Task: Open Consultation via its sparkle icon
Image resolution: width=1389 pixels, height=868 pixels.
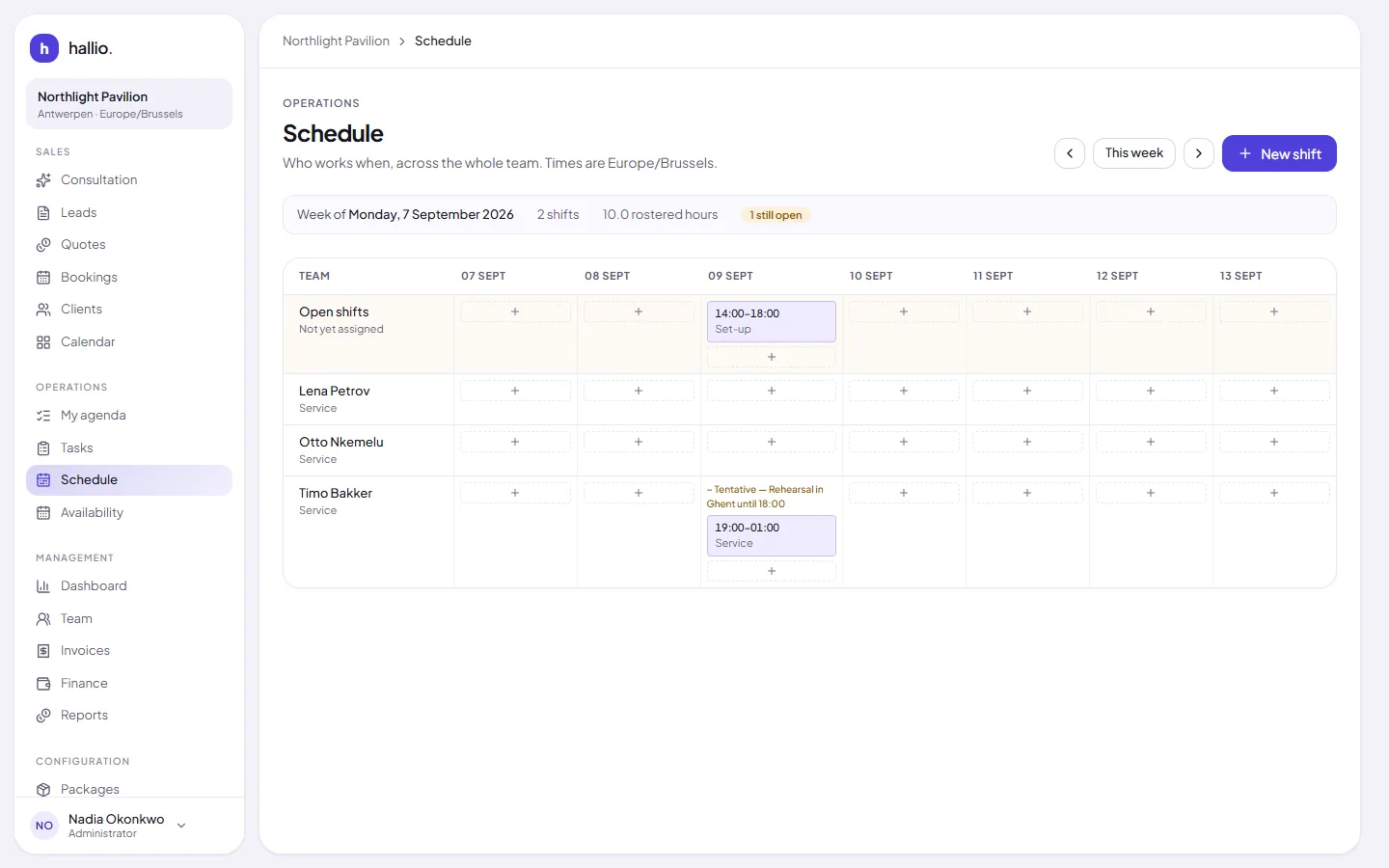Action: 43,180
